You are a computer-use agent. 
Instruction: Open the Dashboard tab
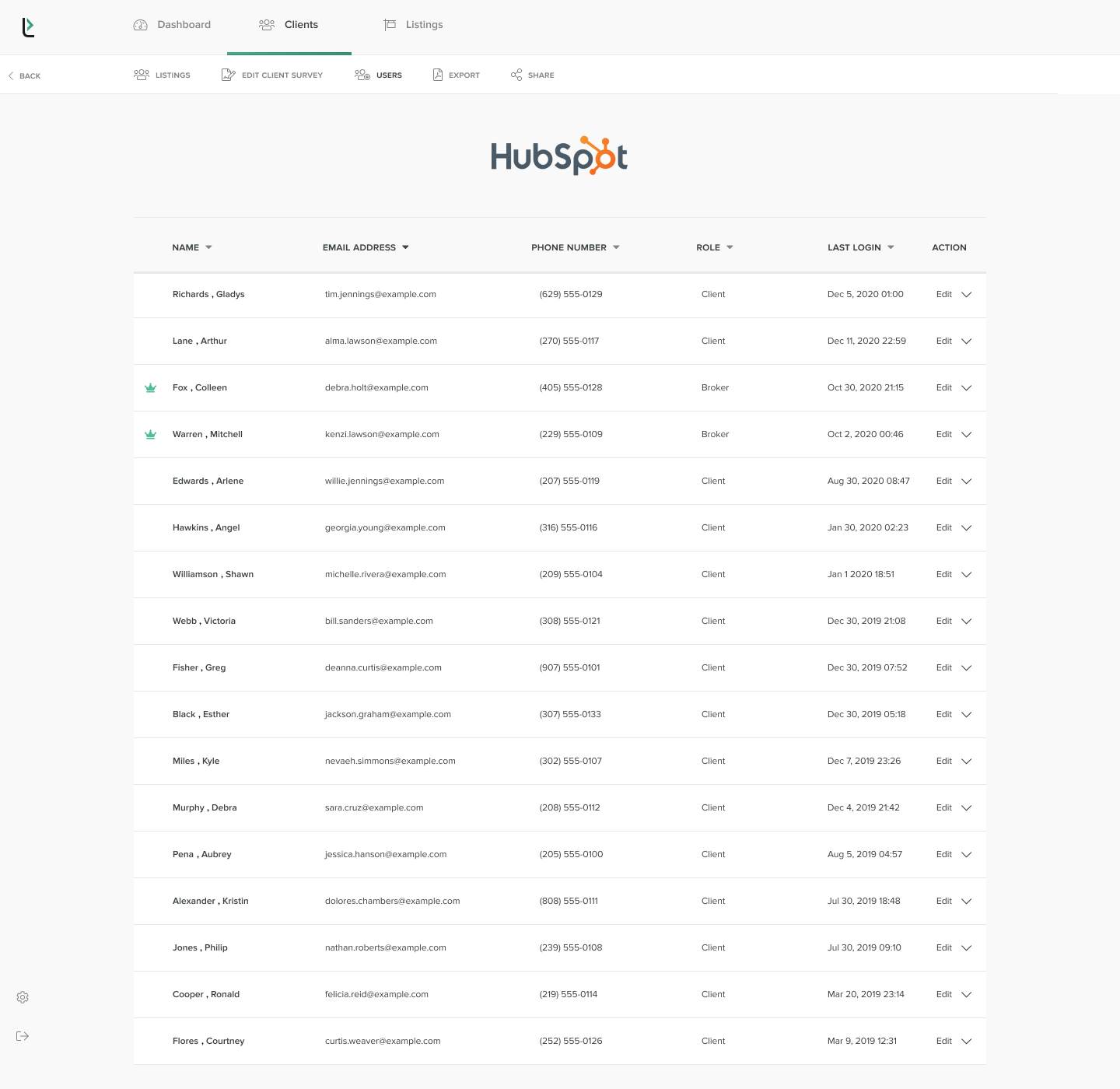(x=172, y=25)
